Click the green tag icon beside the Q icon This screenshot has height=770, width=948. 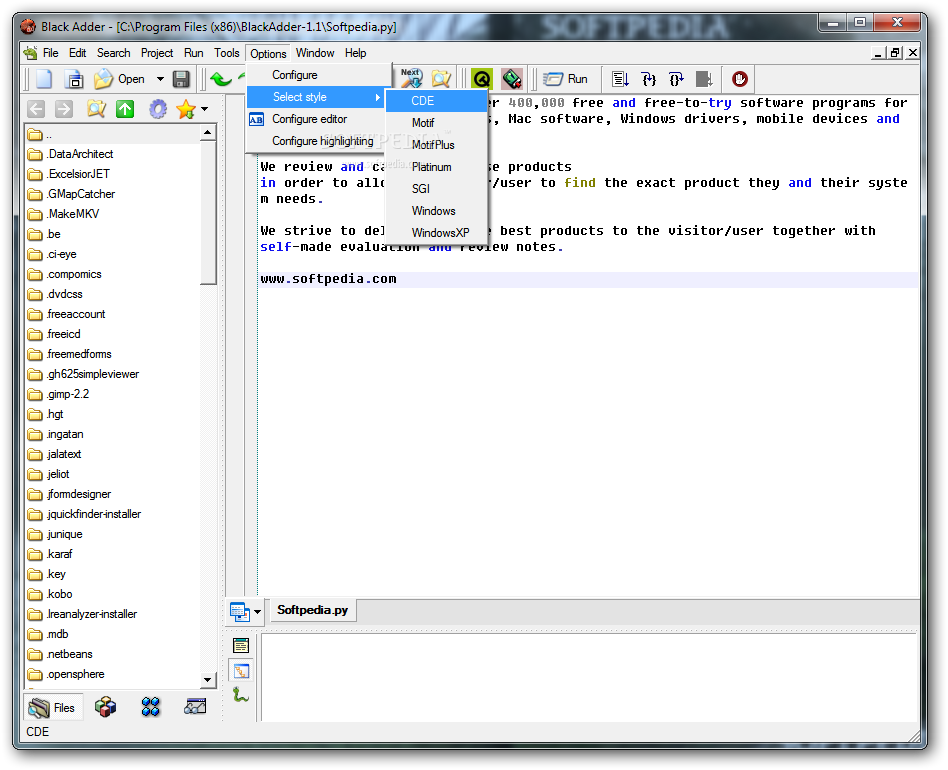[512, 79]
